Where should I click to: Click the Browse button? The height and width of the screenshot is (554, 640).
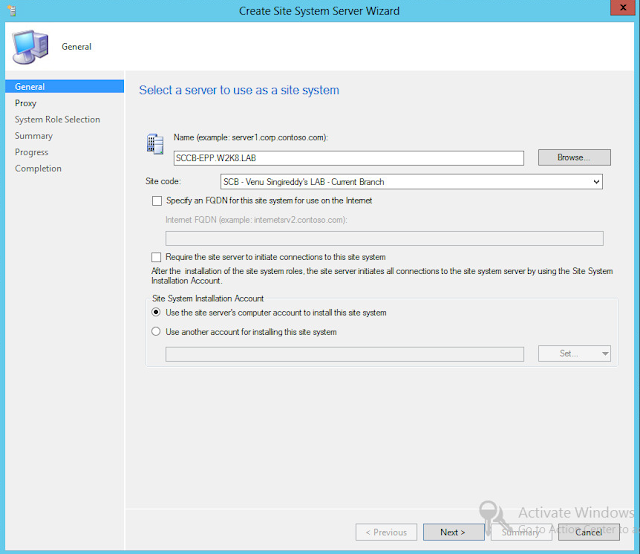[574, 157]
